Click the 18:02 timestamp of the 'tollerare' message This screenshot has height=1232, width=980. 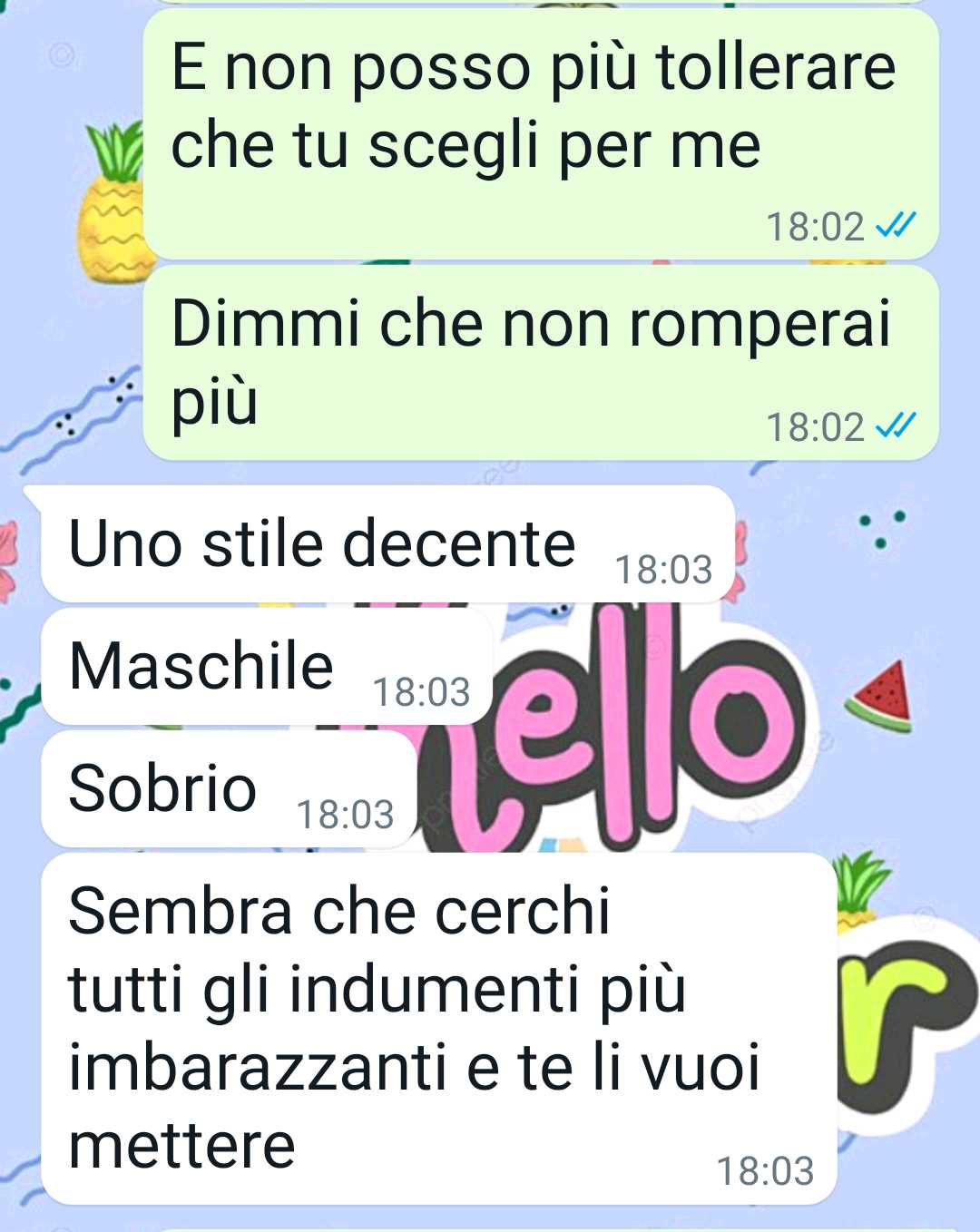(x=815, y=226)
